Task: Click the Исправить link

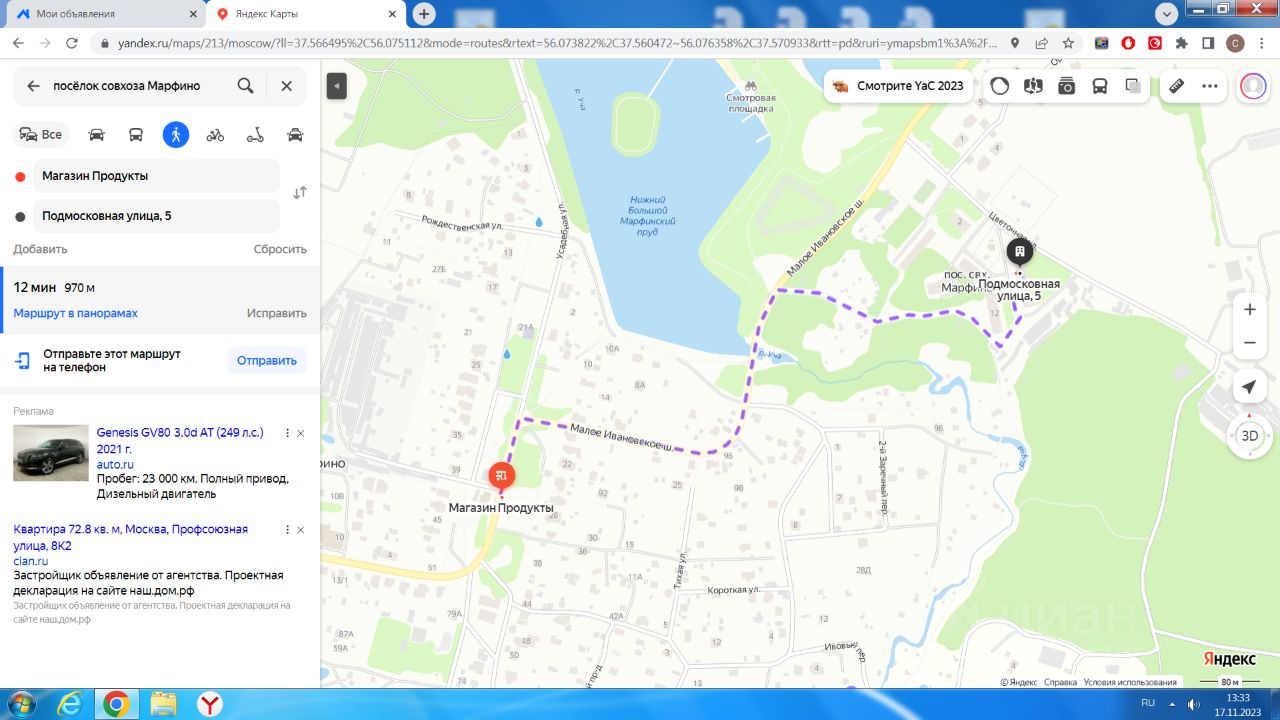Action: [x=277, y=313]
